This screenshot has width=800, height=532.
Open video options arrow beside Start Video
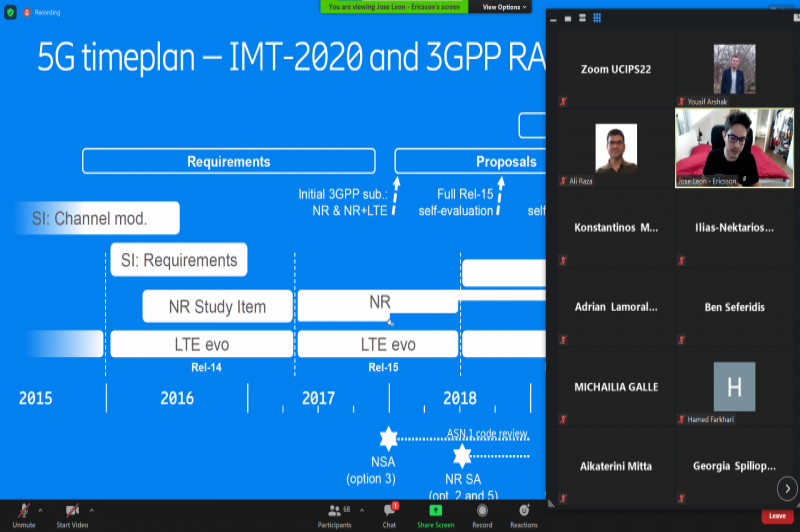point(92,509)
